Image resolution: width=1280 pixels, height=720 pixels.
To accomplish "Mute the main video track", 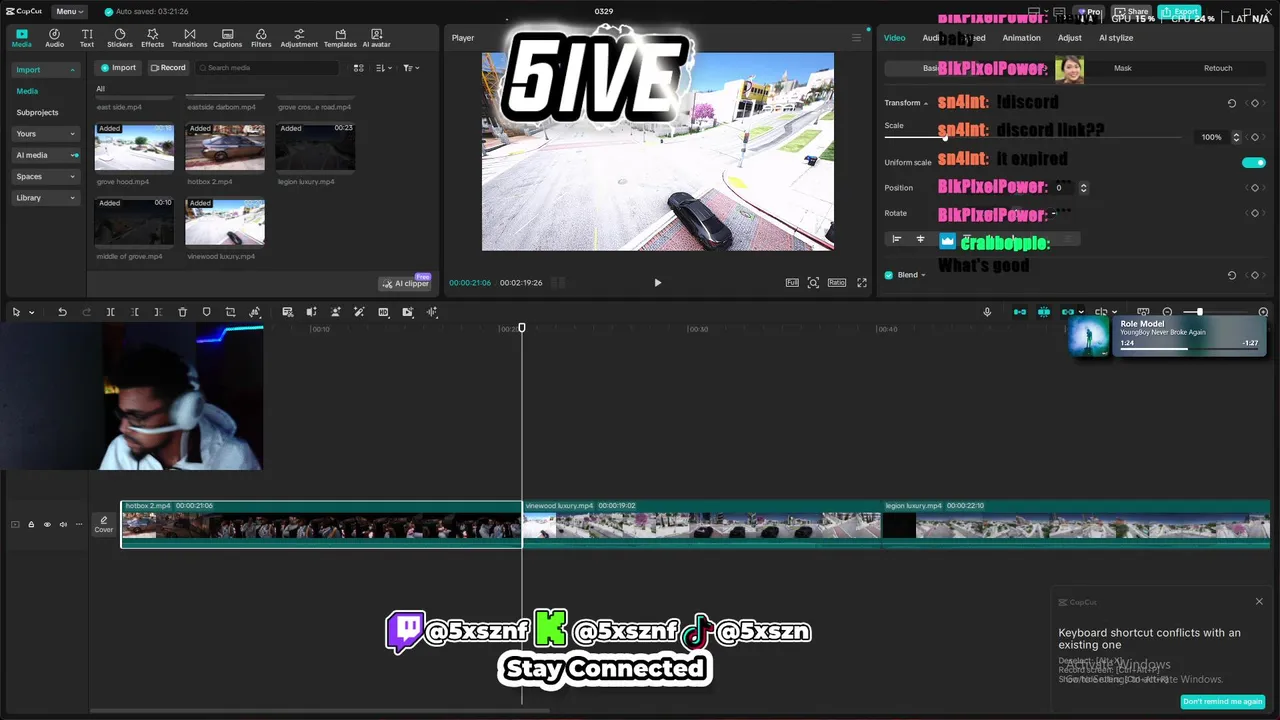I will 63,524.
